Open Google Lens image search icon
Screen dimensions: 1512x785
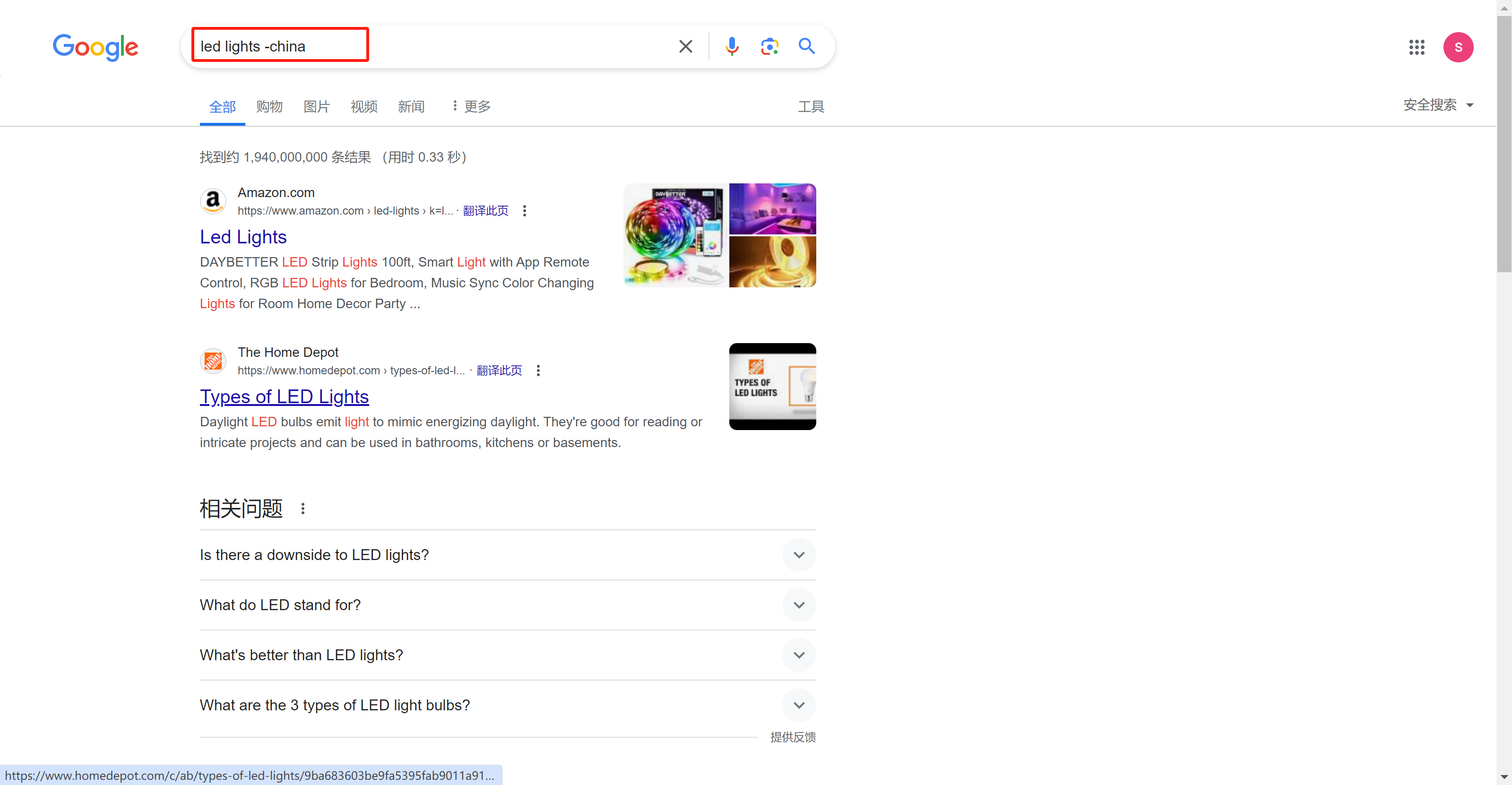coord(769,46)
